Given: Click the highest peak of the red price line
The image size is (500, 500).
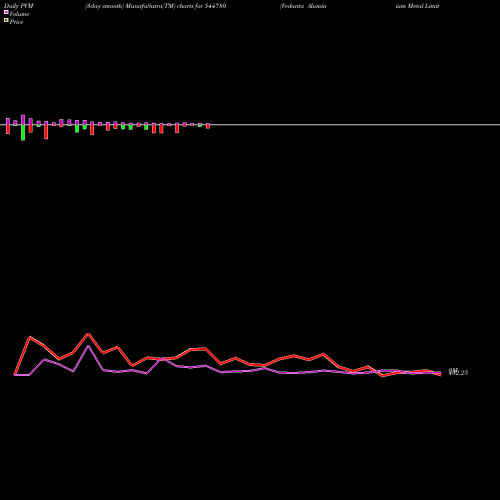Looking at the screenshot, I should pyautogui.click(x=88, y=334).
